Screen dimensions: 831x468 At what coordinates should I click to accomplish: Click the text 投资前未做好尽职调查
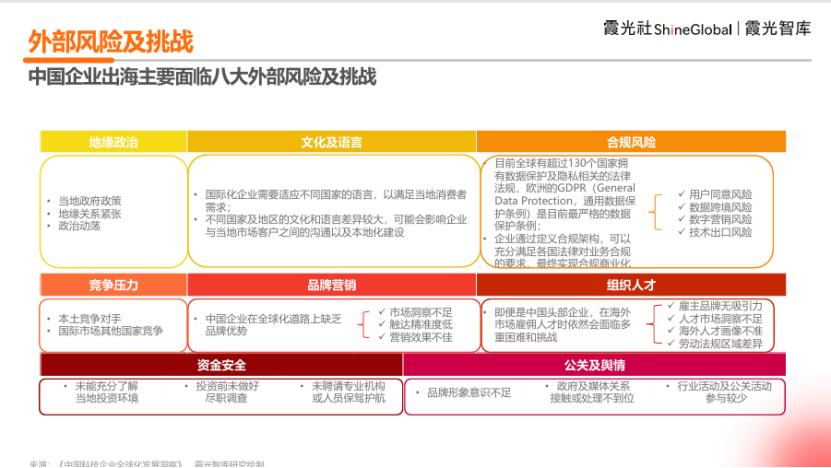pyautogui.click(x=227, y=392)
